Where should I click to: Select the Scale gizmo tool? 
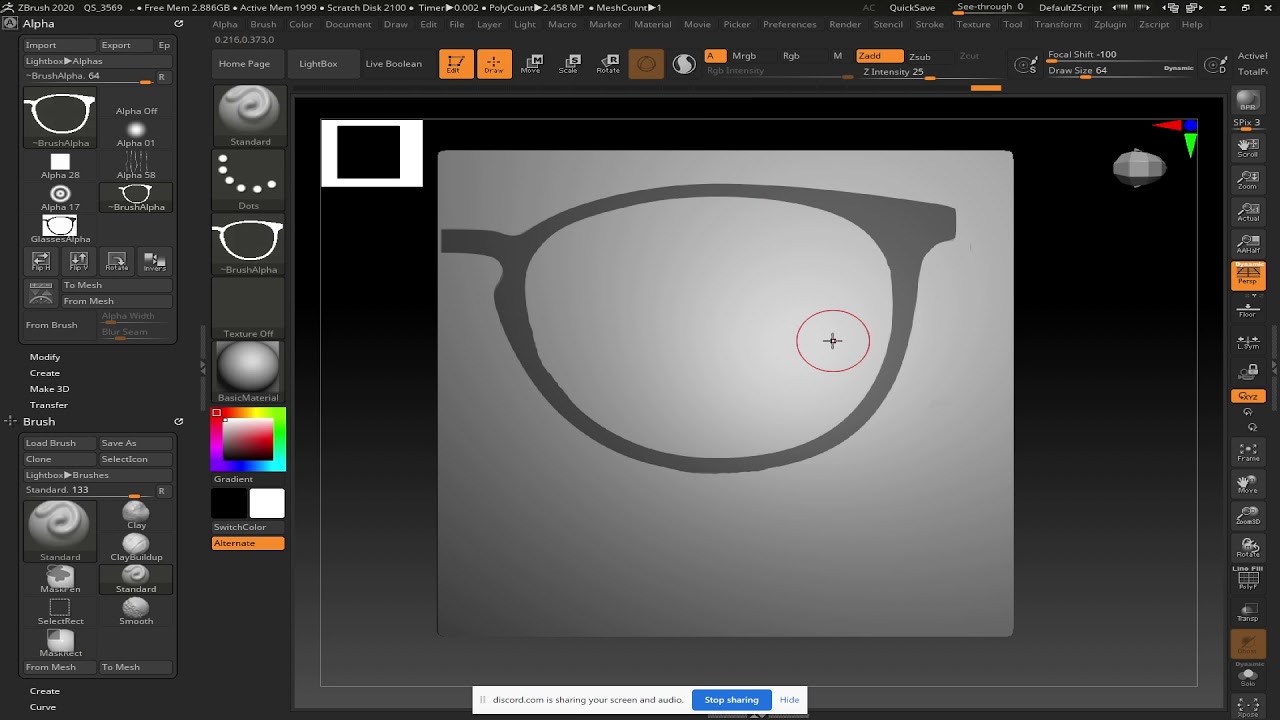[x=569, y=64]
